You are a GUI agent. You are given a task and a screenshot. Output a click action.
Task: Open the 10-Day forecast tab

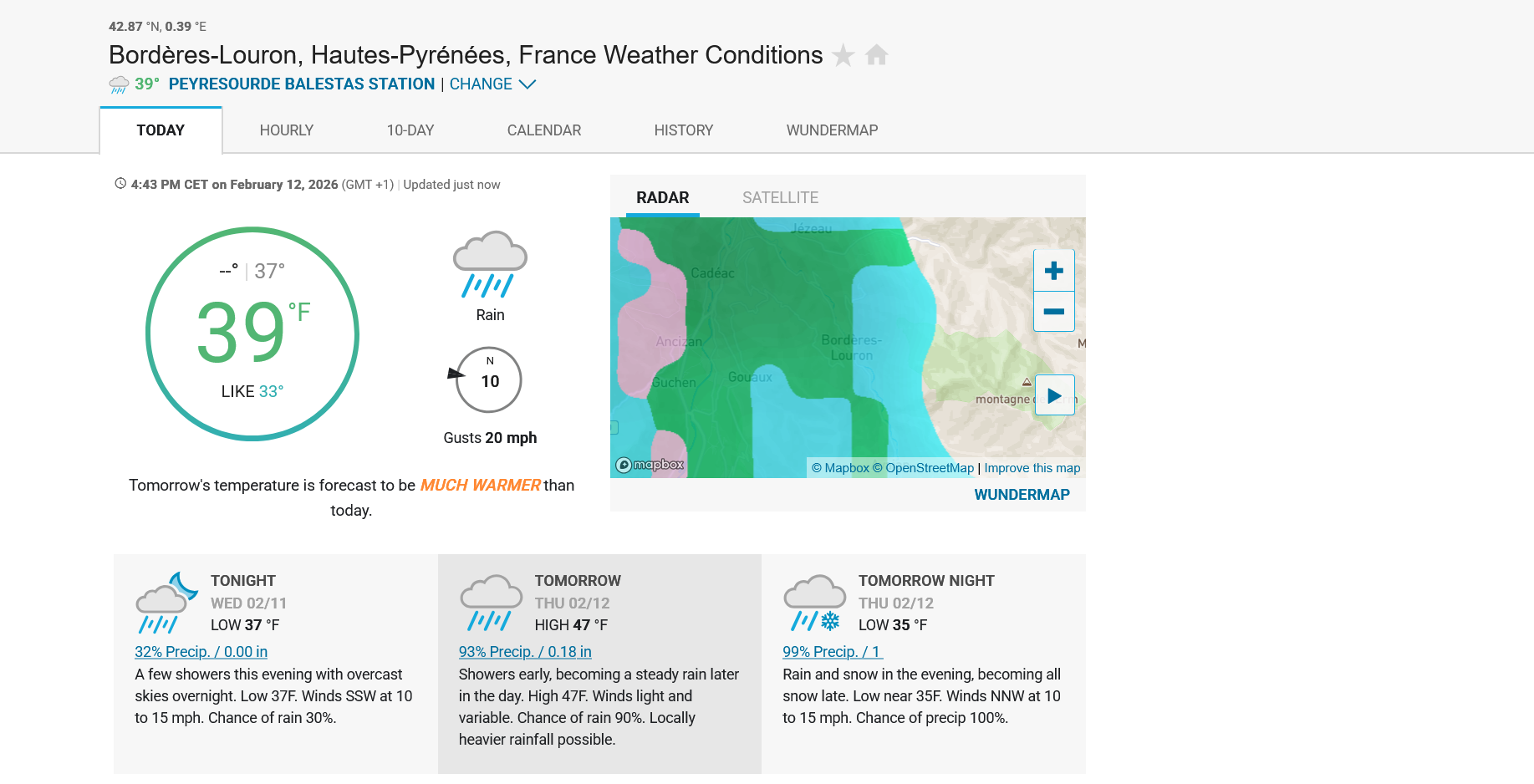(410, 130)
